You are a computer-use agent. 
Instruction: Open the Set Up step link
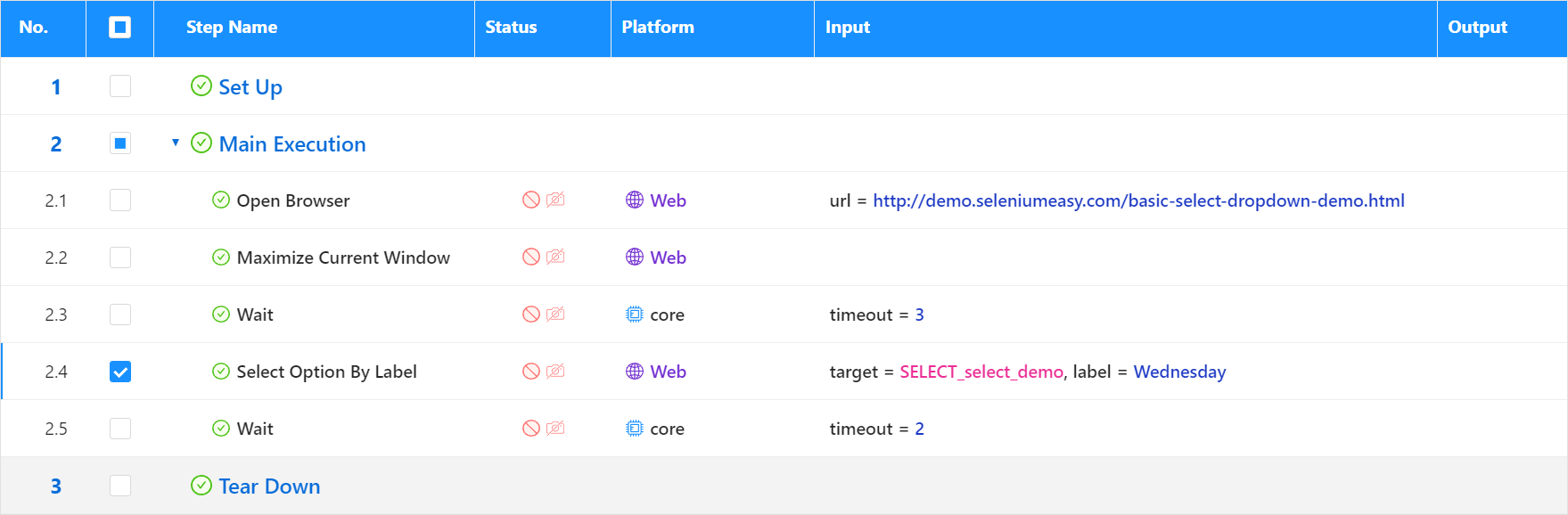pyautogui.click(x=250, y=86)
